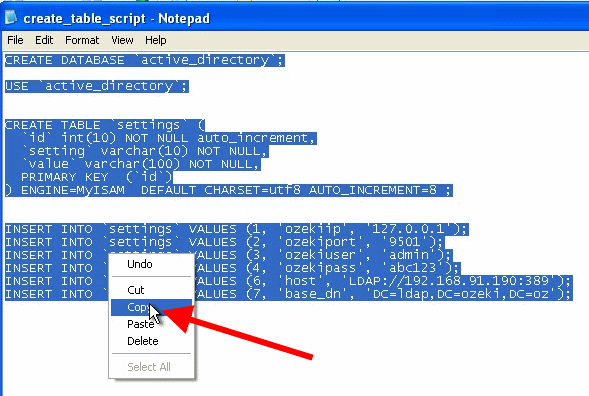
Task: Choose Undo from the context menu
Action: click(151, 264)
